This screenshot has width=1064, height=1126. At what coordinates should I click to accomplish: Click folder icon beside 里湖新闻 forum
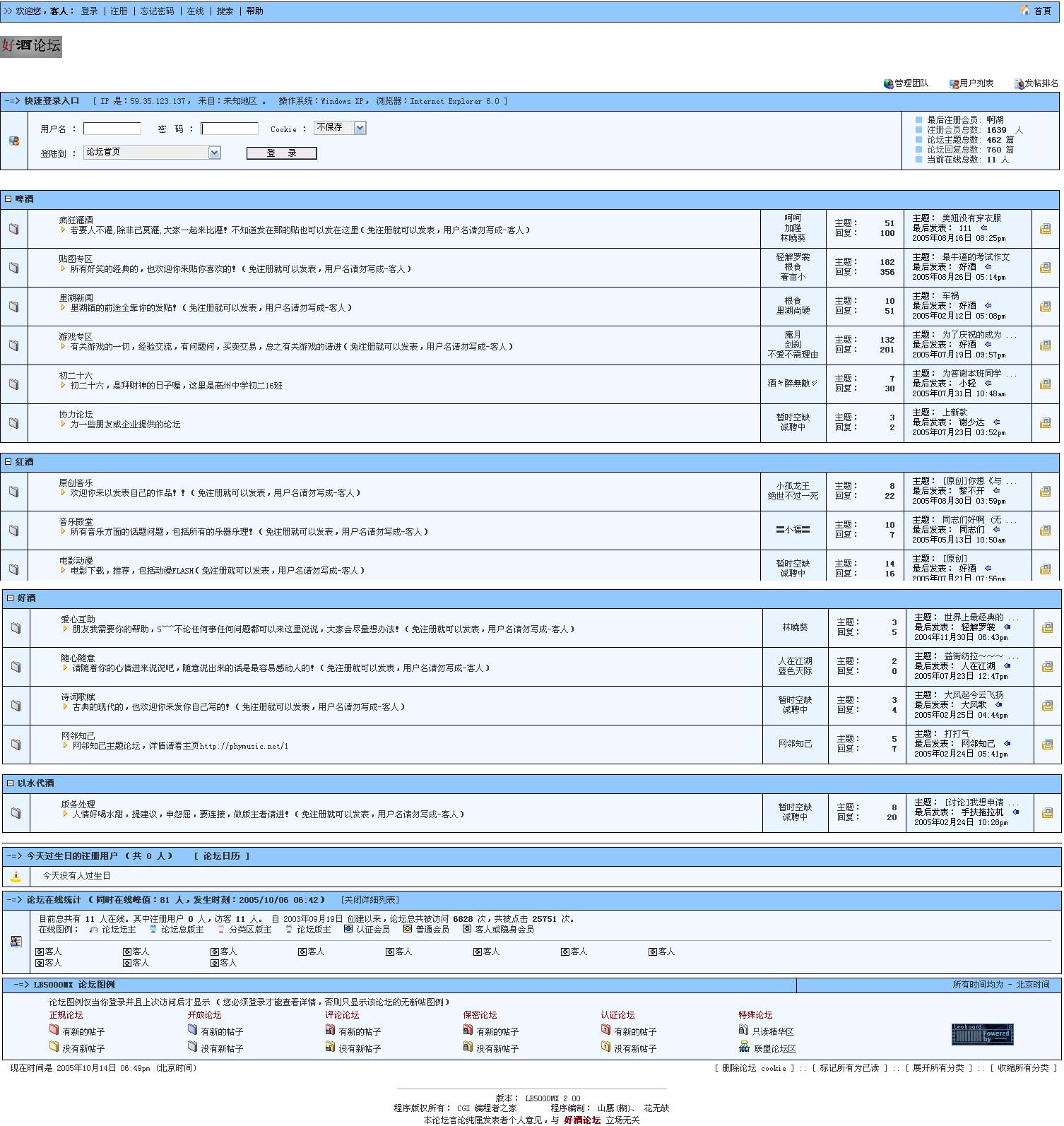(x=14, y=307)
